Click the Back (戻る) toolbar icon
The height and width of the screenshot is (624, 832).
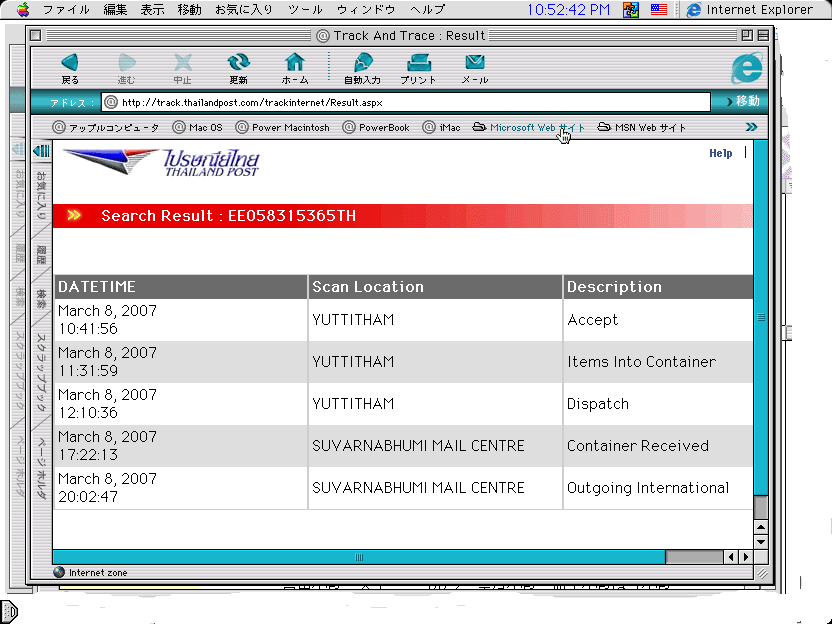click(70, 68)
